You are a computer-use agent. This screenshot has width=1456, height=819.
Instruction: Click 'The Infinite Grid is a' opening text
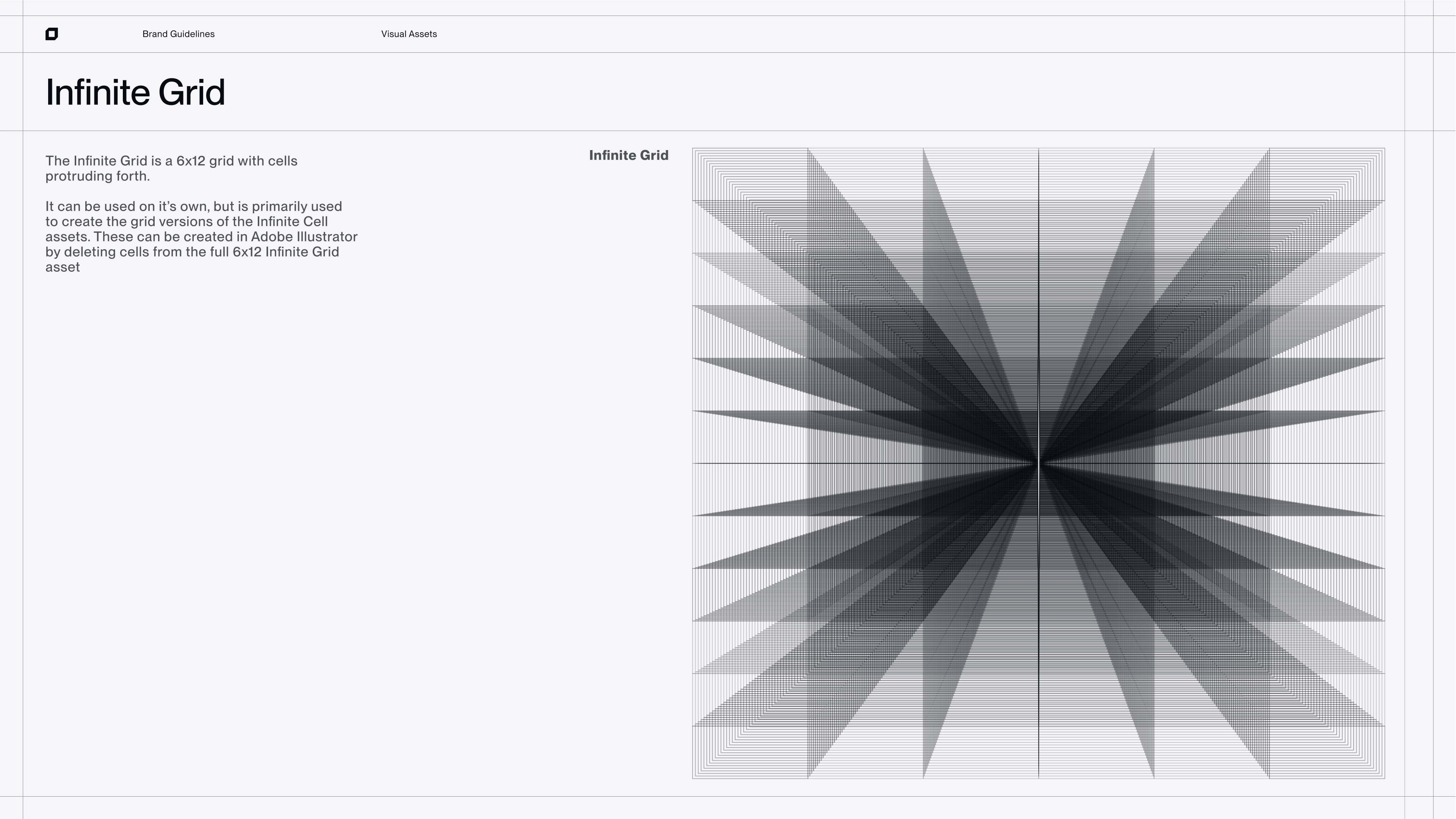[108, 161]
